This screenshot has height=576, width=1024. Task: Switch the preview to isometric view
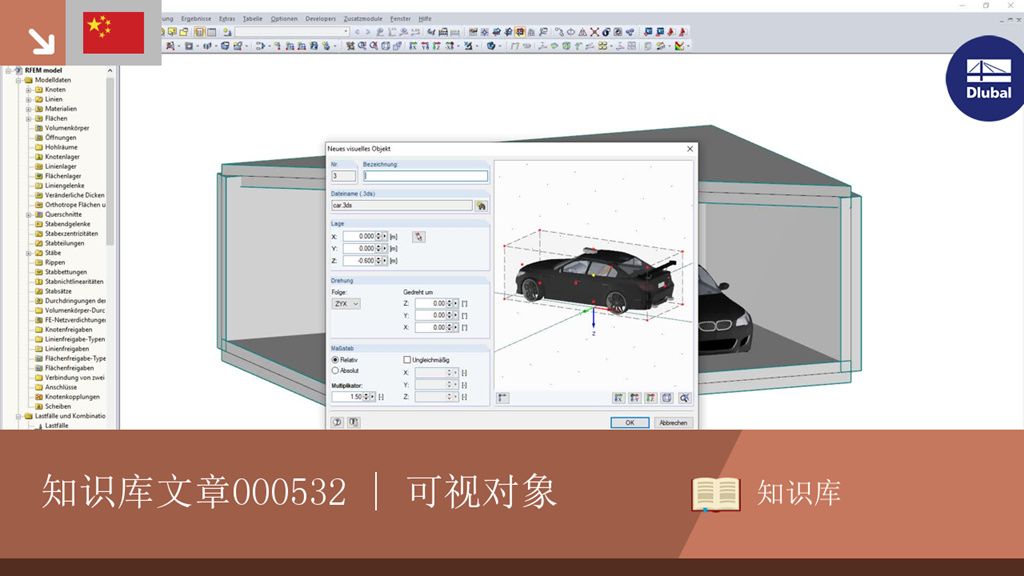pyautogui.click(x=667, y=398)
